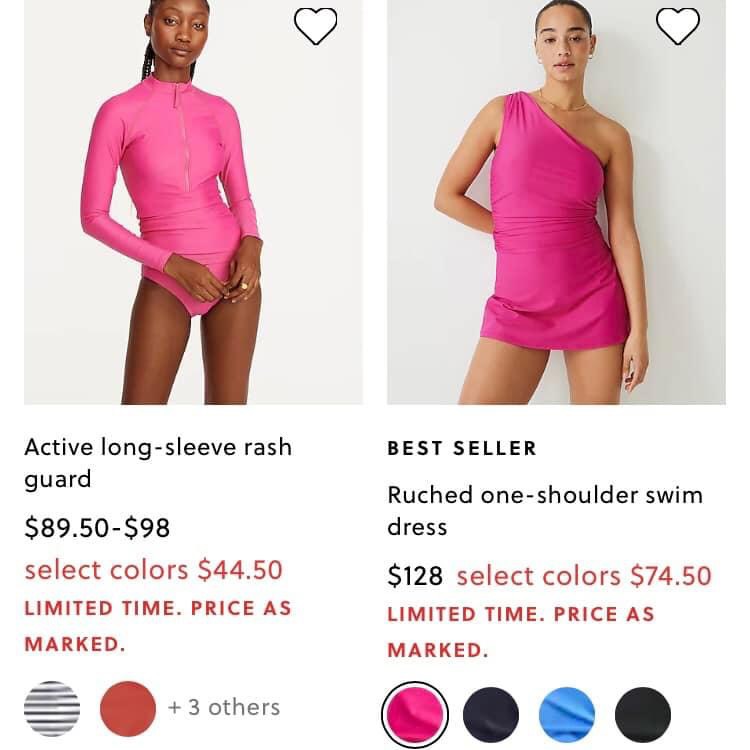This screenshot has height=750, width=750.
Task: Open the Ruched one-shoulder swim dress title
Action: pyautogui.click(x=545, y=511)
